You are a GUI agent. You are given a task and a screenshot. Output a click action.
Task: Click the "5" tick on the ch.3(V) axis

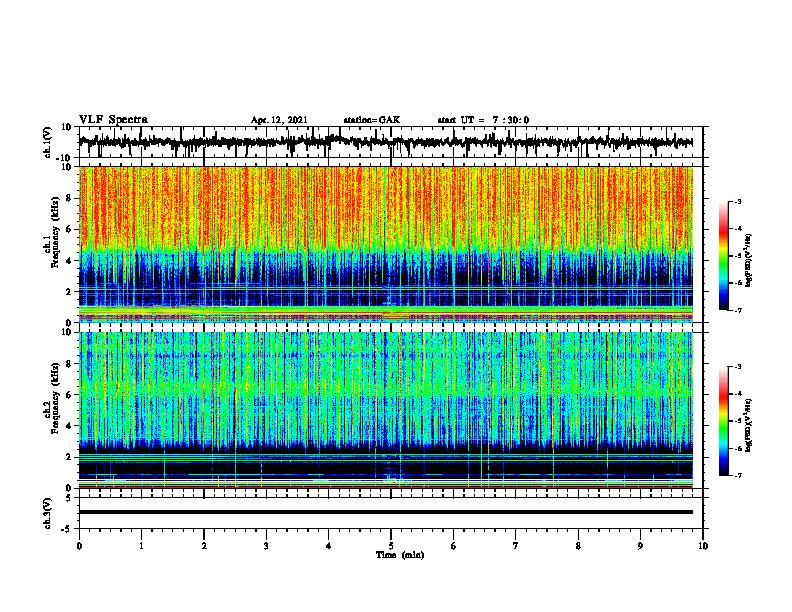click(70, 498)
